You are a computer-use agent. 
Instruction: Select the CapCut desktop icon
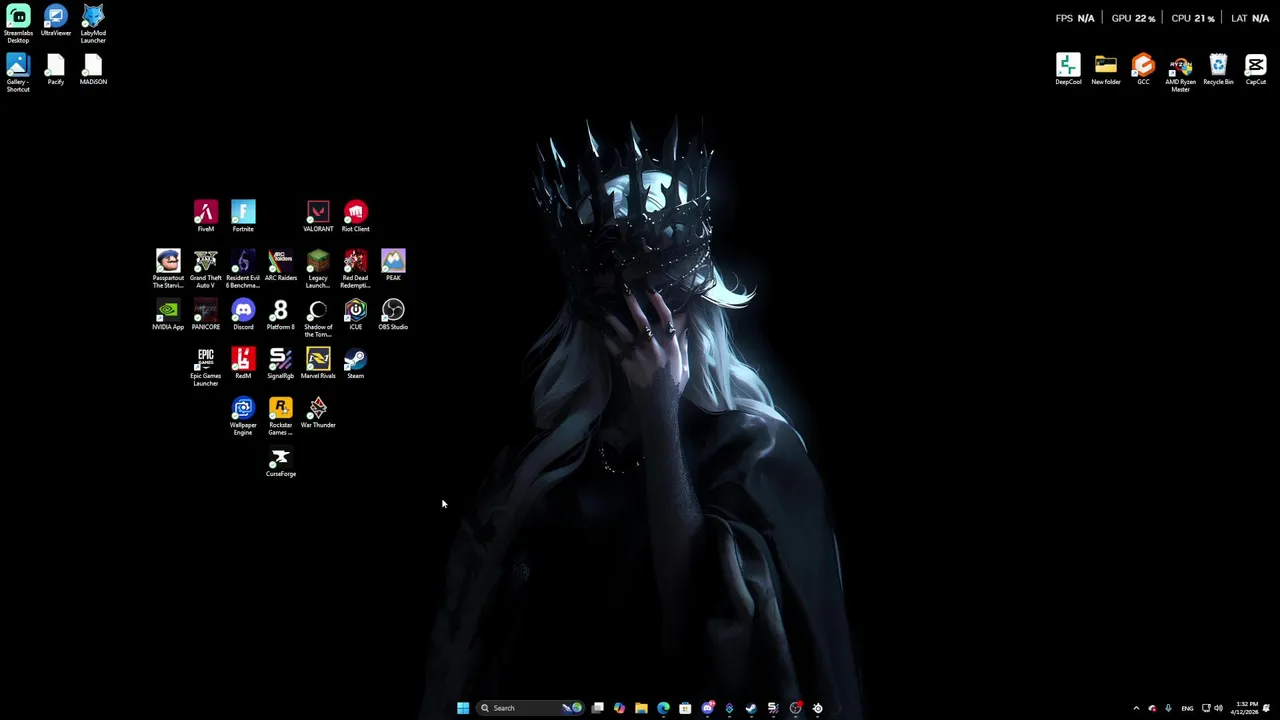(1256, 70)
